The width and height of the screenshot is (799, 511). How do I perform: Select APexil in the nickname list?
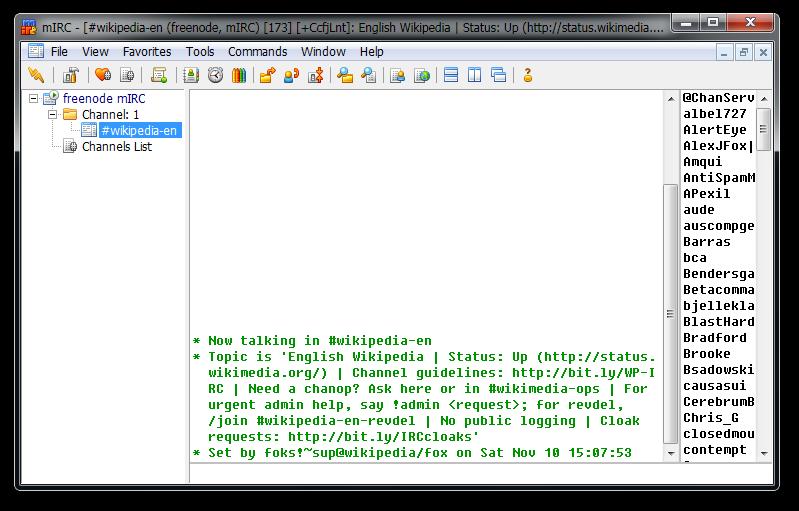(x=706, y=194)
